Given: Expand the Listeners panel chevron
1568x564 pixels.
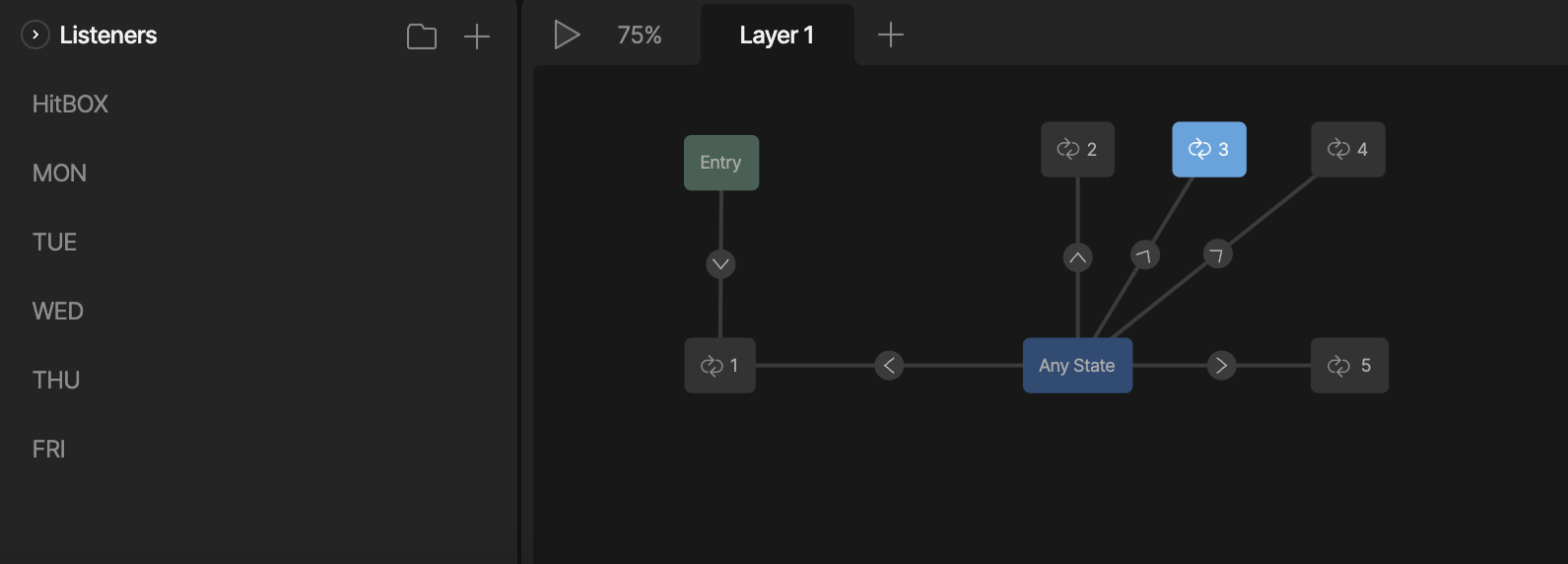Looking at the screenshot, I should [x=35, y=35].
